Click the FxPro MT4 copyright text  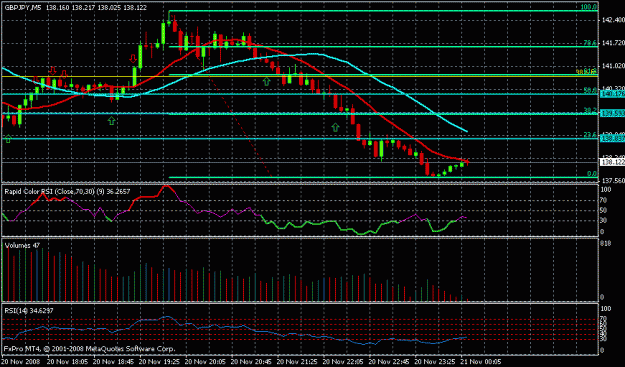89,349
